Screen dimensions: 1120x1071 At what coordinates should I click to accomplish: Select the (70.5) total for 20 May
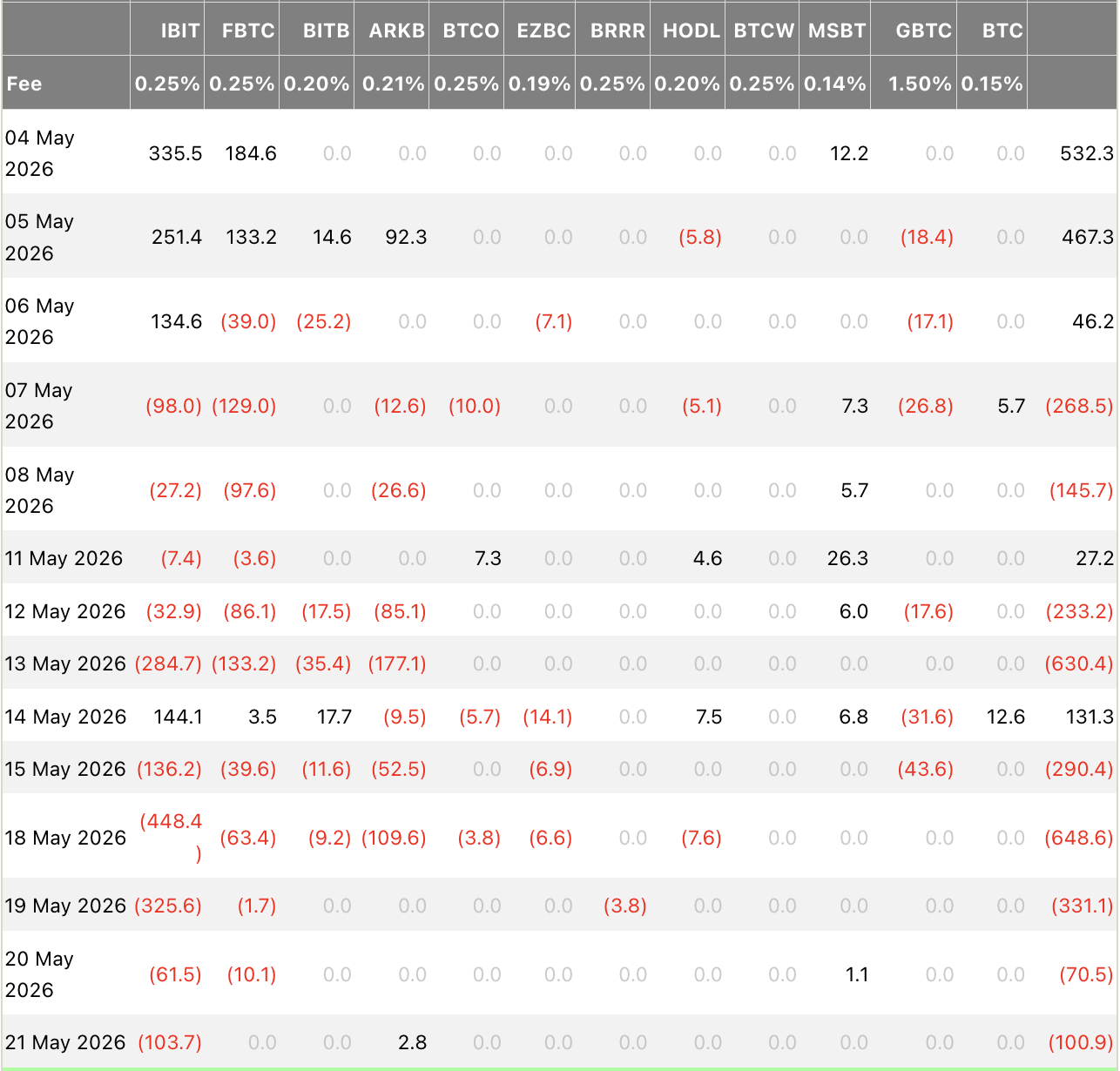pos(1087,974)
